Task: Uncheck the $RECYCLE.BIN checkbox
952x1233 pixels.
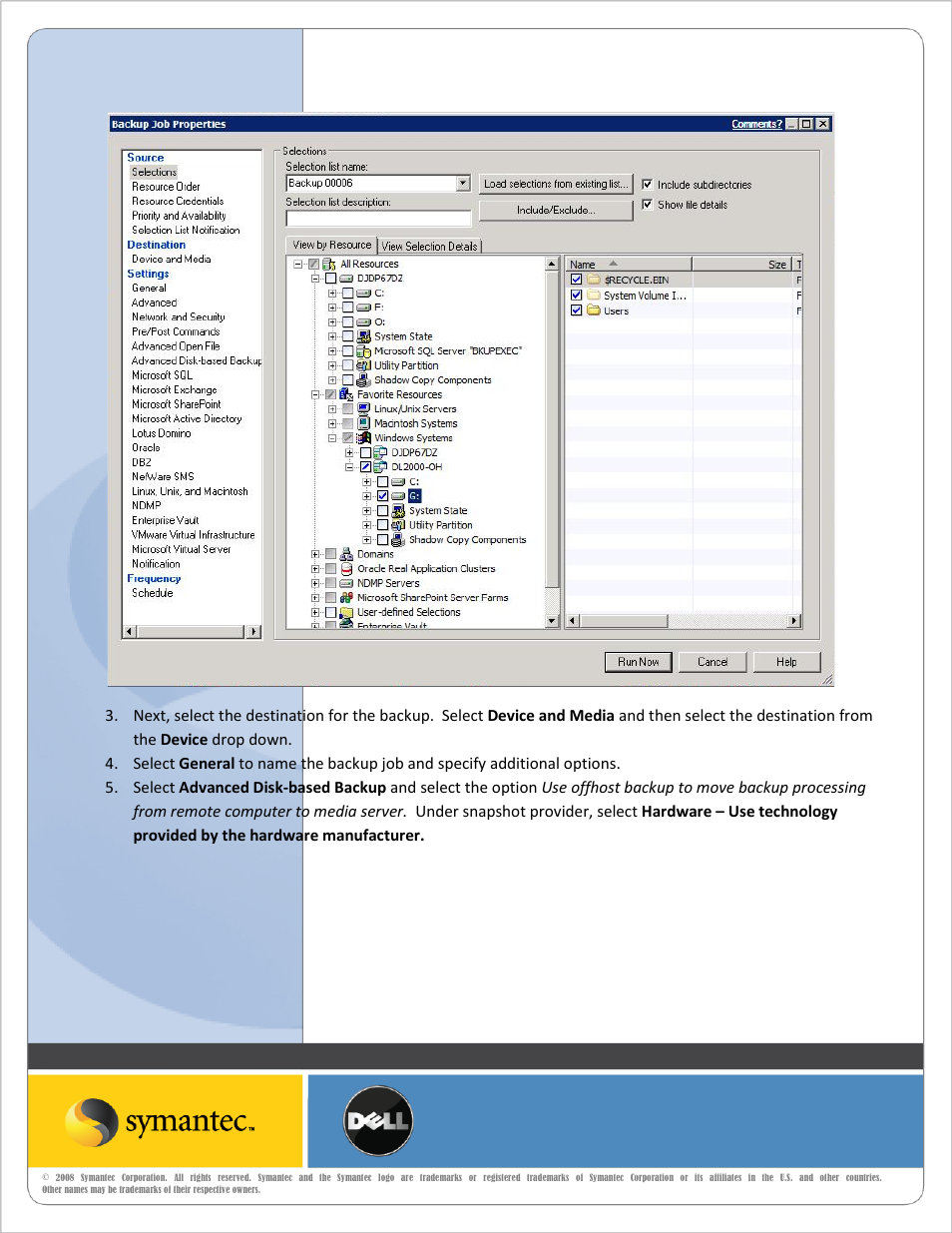Action: (x=576, y=280)
